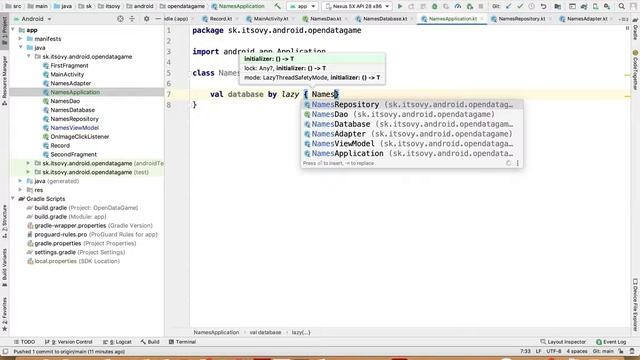This screenshot has height=360, width=640.
Task: Open the Event Log
Action: (x=611, y=342)
